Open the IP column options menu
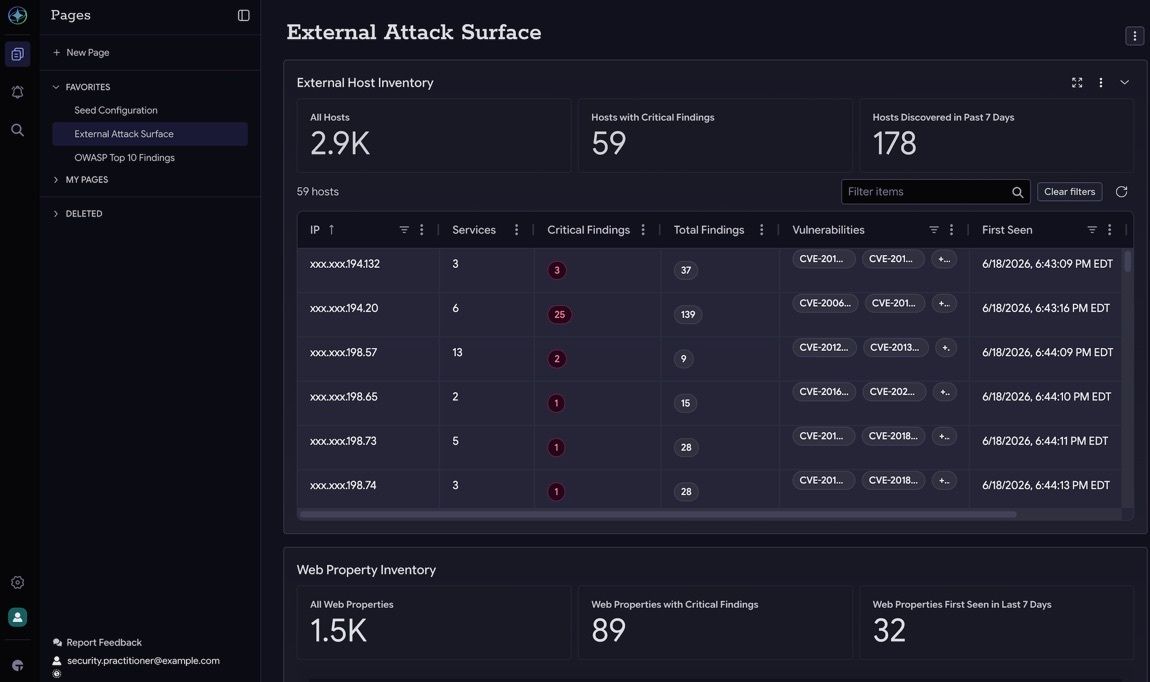Viewport: 1150px width, 682px height. click(422, 230)
